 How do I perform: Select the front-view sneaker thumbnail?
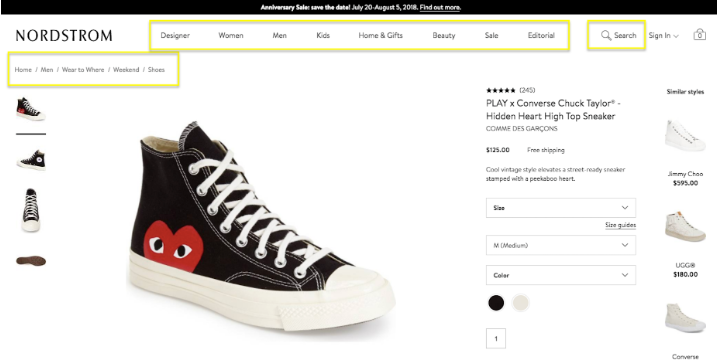pos(31,210)
